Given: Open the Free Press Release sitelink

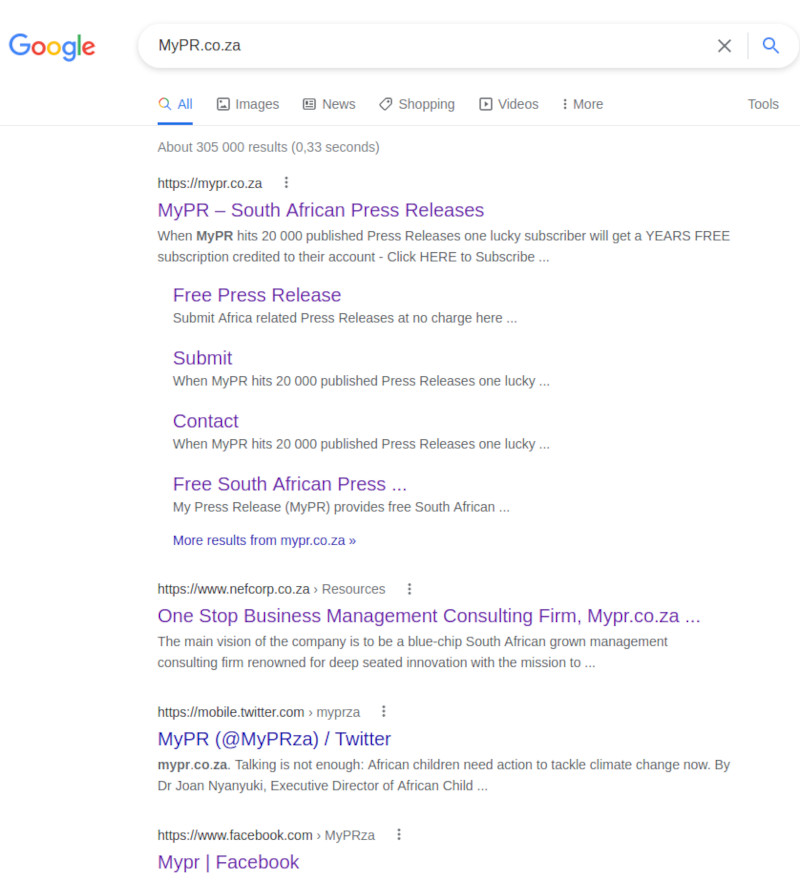Looking at the screenshot, I should click(257, 295).
